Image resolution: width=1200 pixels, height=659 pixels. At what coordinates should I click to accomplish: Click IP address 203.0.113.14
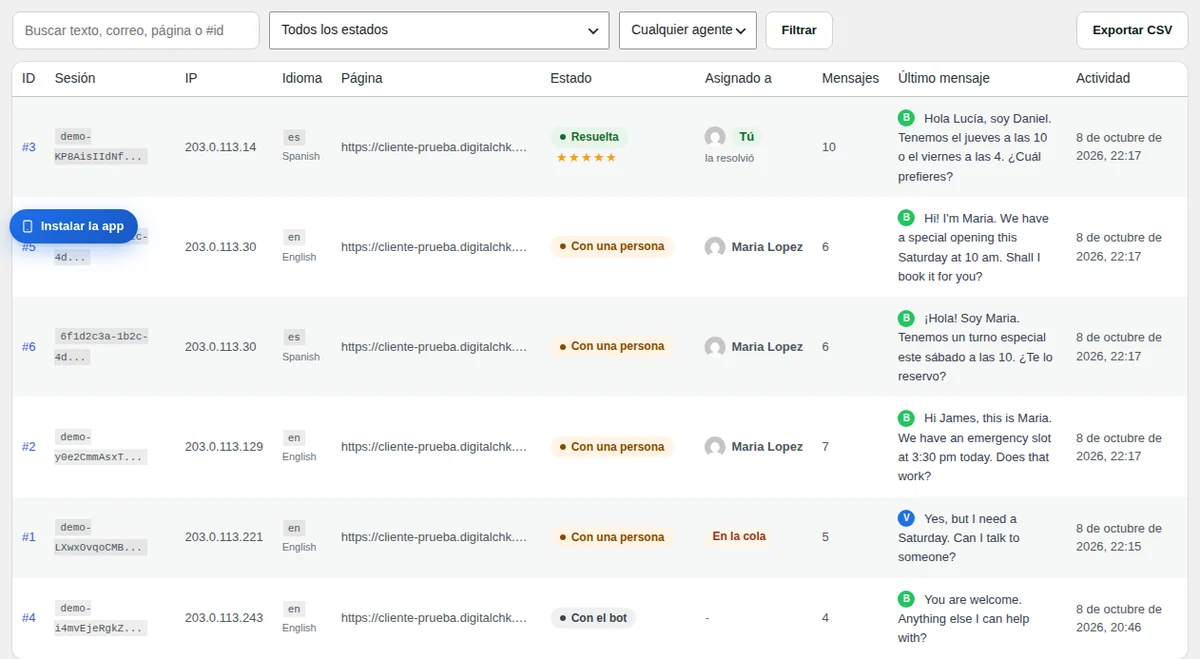pyautogui.click(x=220, y=147)
